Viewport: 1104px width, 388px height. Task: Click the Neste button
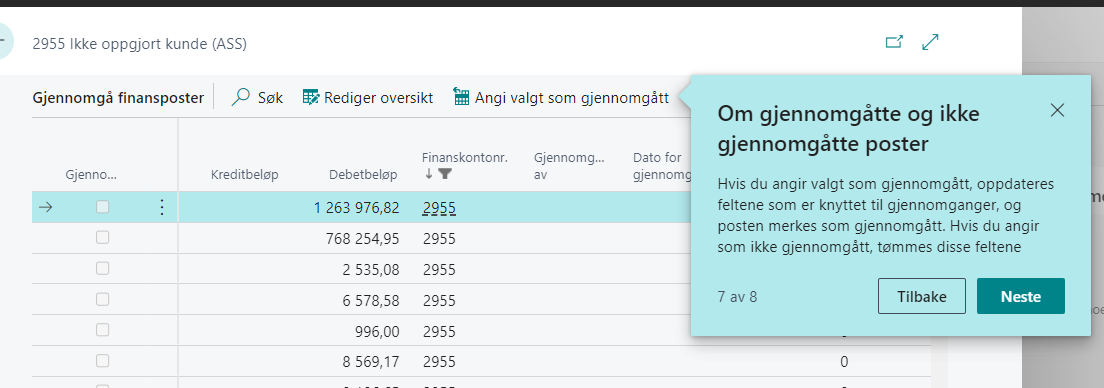coord(1021,296)
